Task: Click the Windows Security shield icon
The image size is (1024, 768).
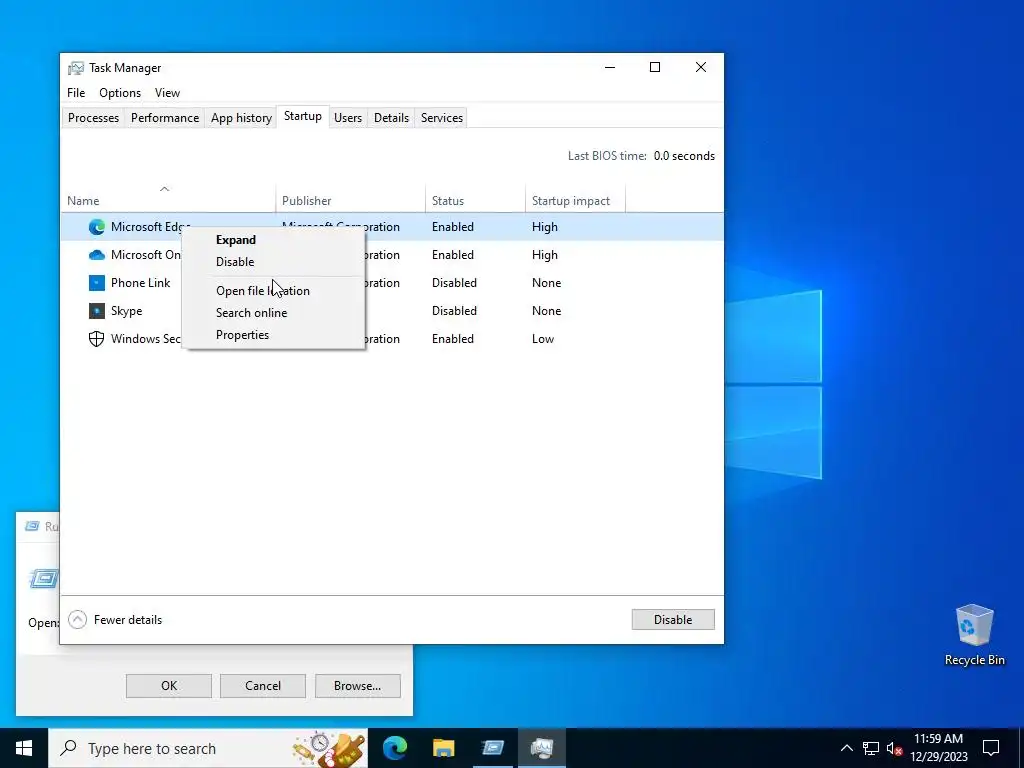Action: tap(97, 339)
